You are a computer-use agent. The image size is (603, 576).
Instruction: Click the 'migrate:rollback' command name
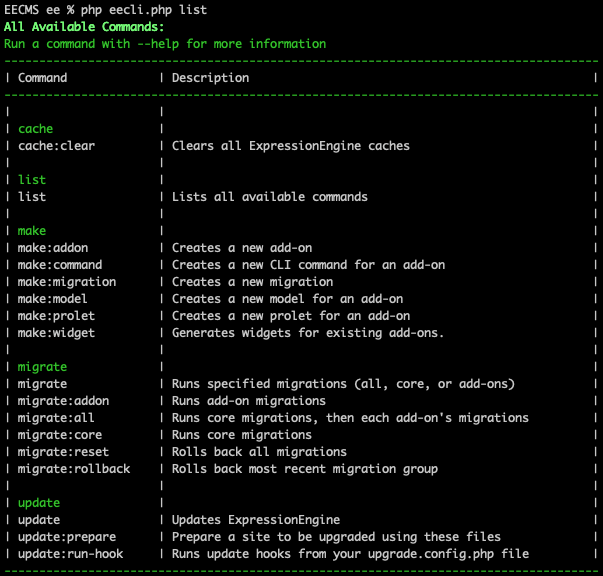[74, 469]
